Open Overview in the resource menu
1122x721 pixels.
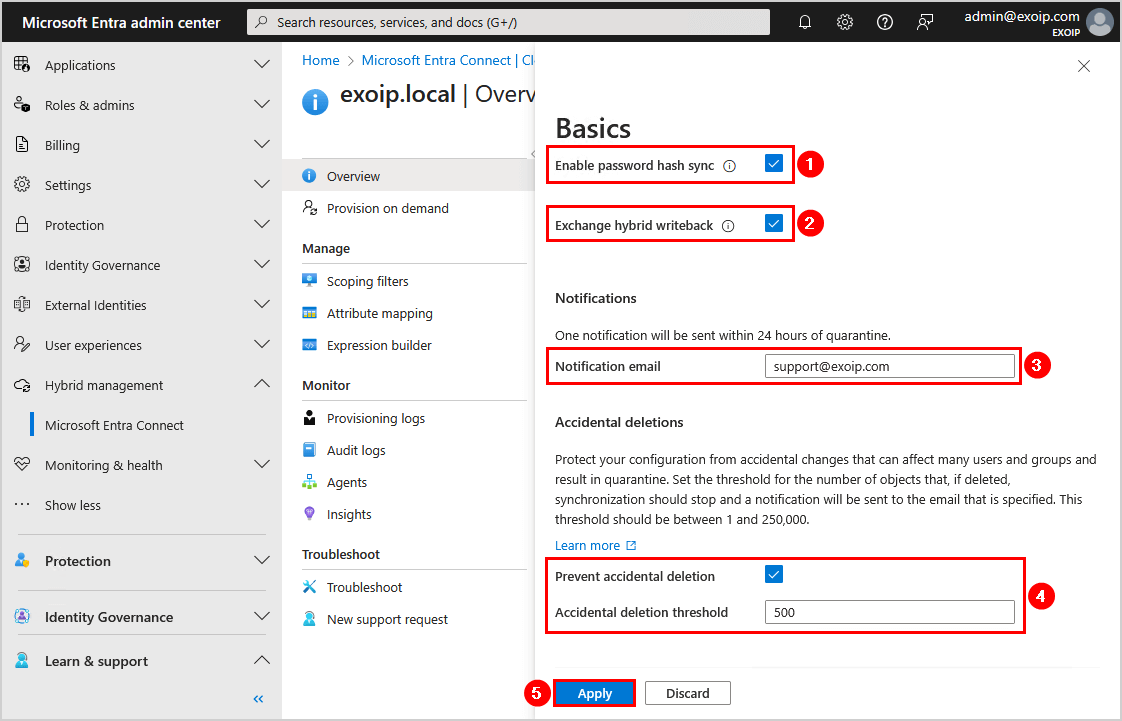pyautogui.click(x=409, y=176)
